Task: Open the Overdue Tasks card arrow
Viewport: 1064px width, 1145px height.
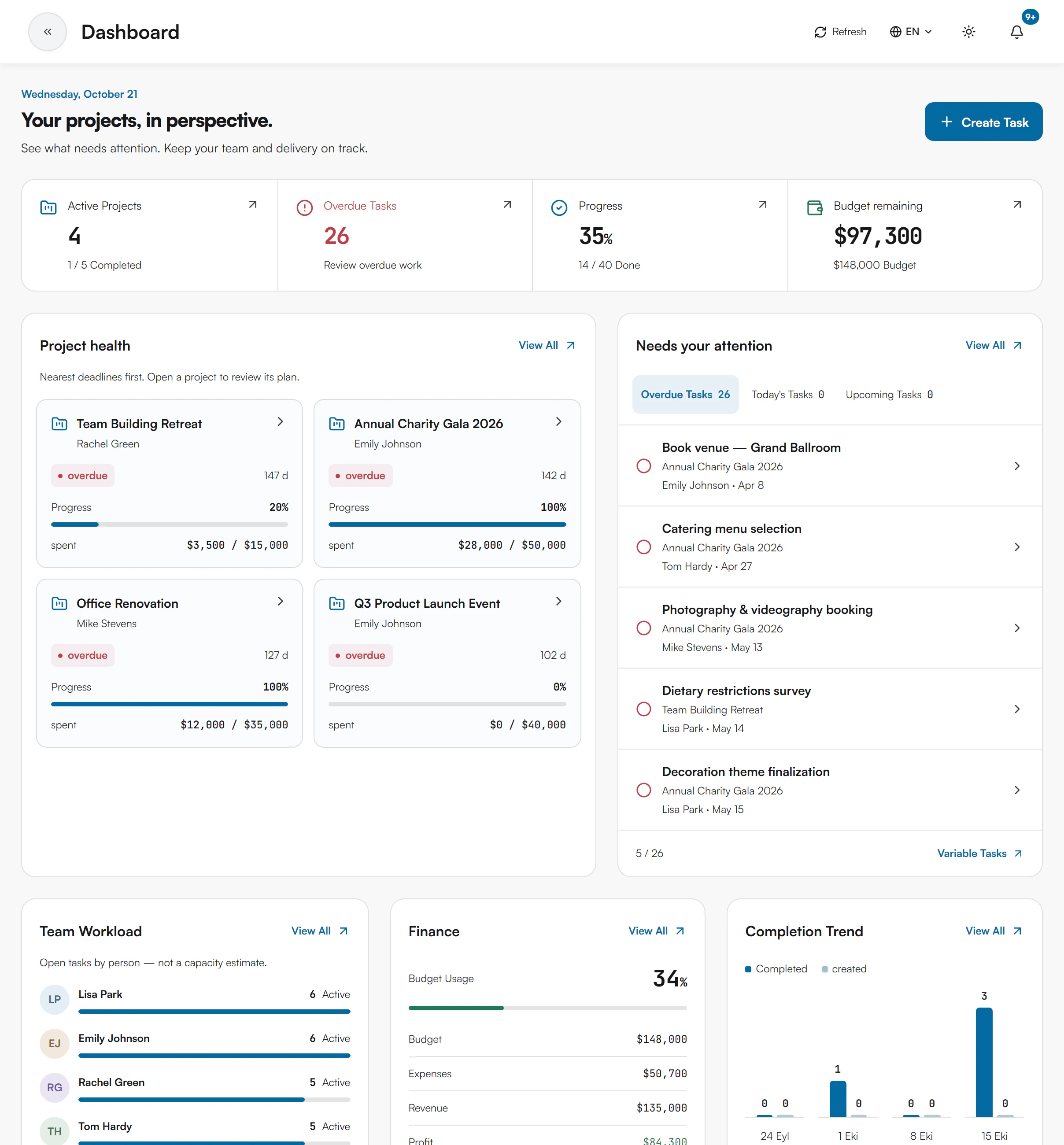Action: click(507, 204)
